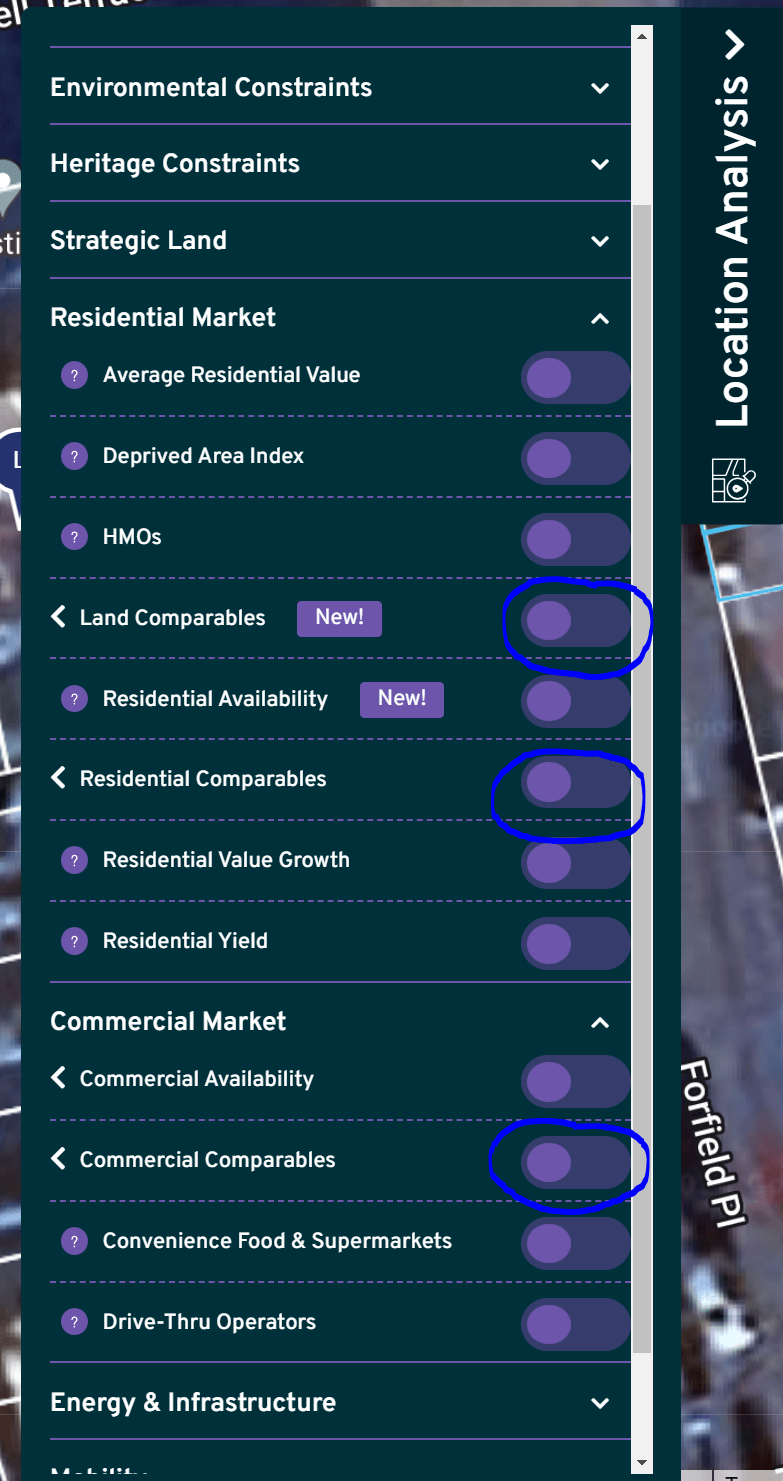Image resolution: width=783 pixels, height=1481 pixels.
Task: Click the Residential Value Growth help icon
Action: point(74,861)
